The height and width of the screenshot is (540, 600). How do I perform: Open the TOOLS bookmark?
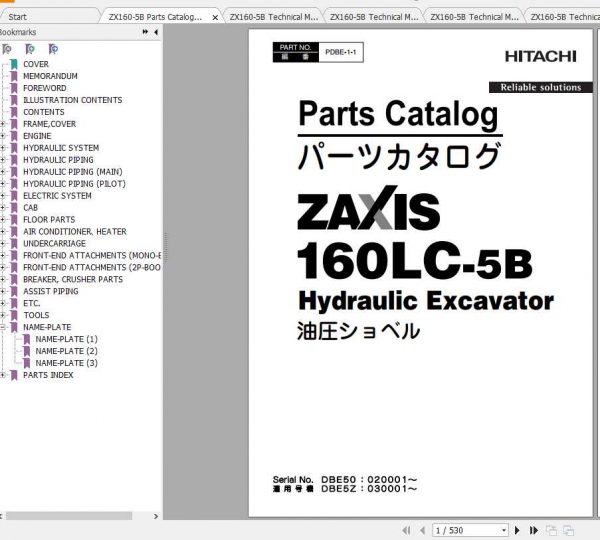(x=36, y=315)
